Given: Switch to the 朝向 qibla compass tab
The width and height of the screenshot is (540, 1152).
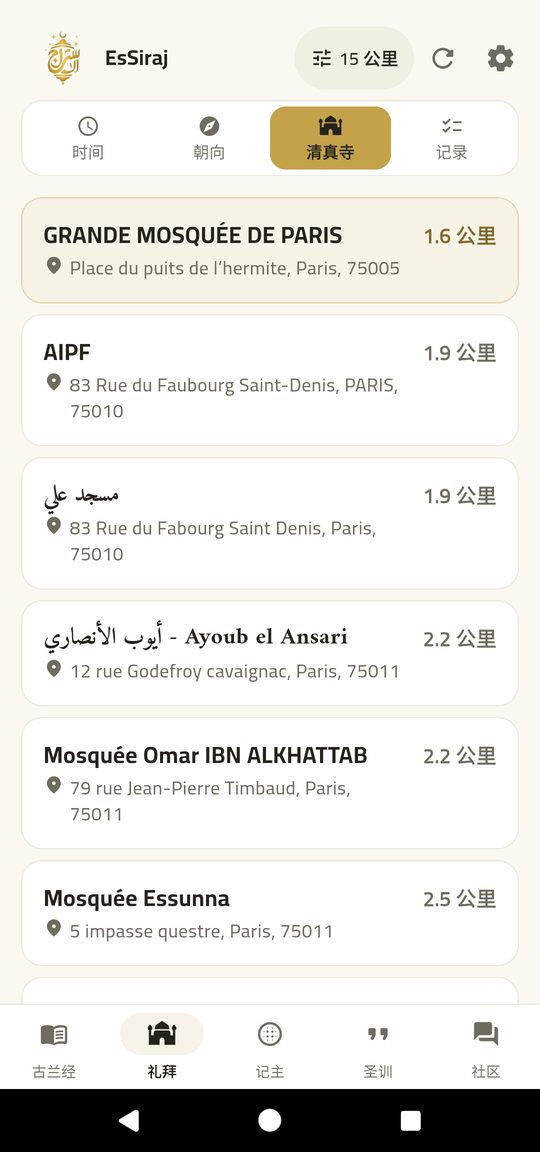Looking at the screenshot, I should (209, 138).
